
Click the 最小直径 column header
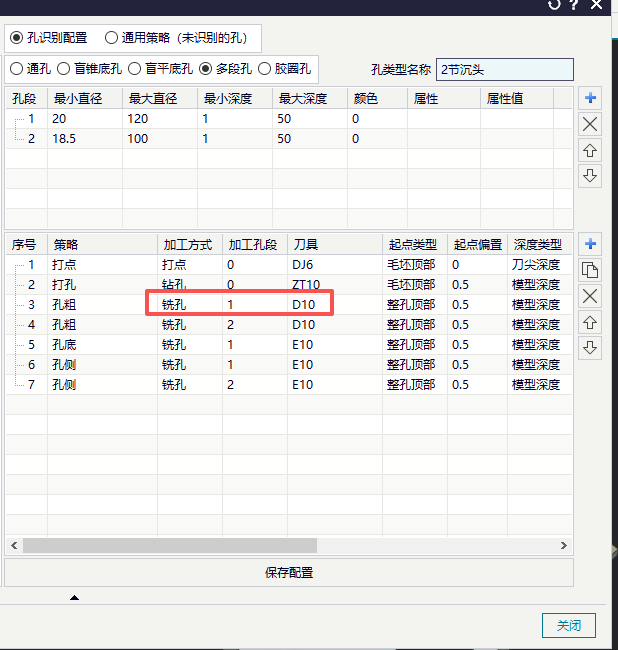[x=85, y=99]
